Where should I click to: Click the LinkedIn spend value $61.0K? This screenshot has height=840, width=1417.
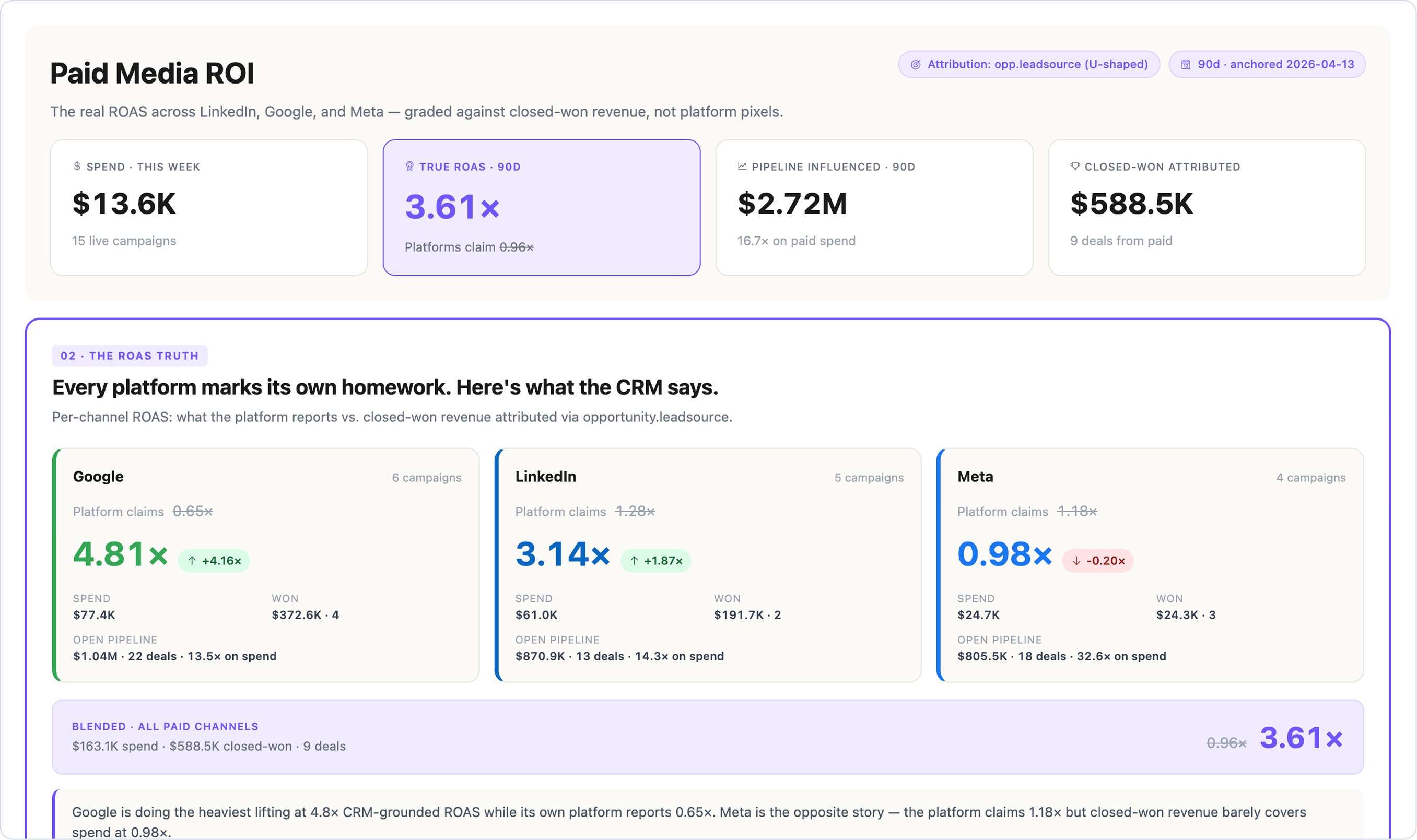pos(536,616)
